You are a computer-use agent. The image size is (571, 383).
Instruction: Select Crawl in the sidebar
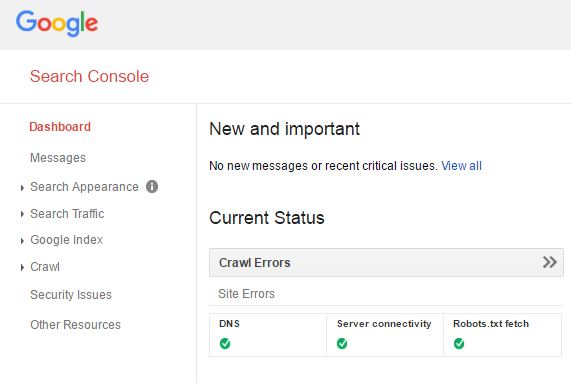pyautogui.click(x=45, y=267)
